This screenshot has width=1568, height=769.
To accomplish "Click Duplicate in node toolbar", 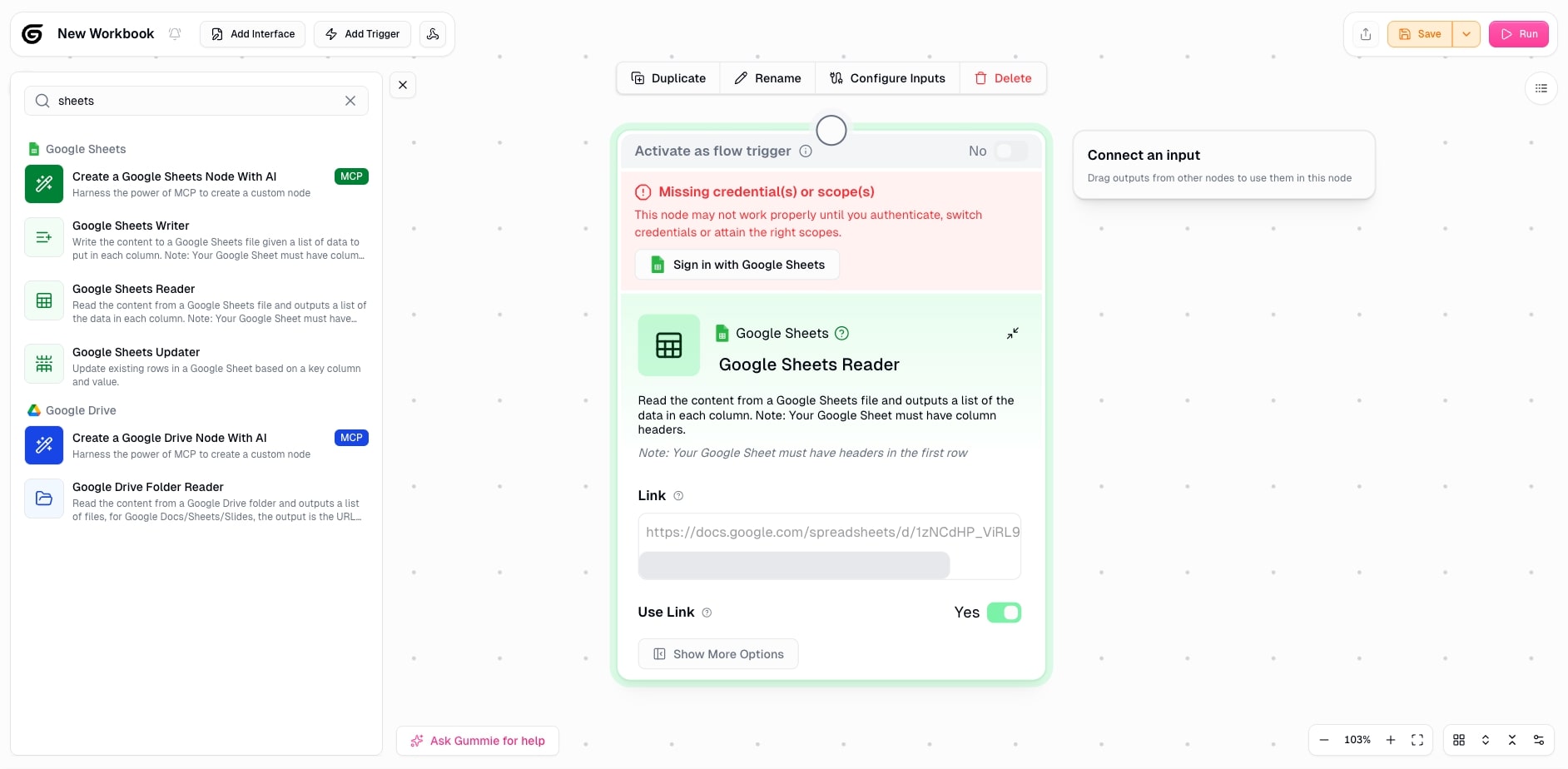I will [x=668, y=78].
